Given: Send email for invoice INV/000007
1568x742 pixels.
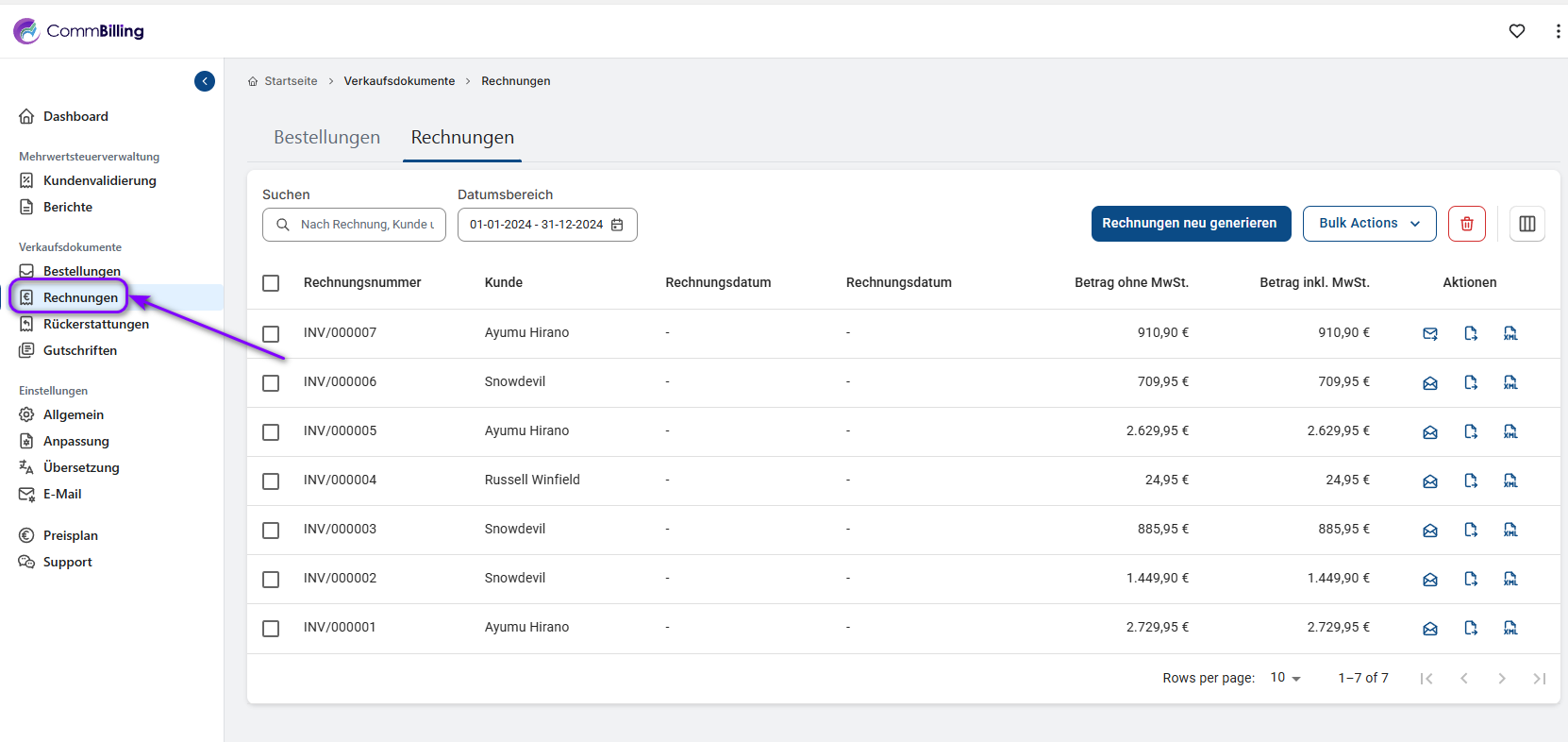Looking at the screenshot, I should (1430, 333).
